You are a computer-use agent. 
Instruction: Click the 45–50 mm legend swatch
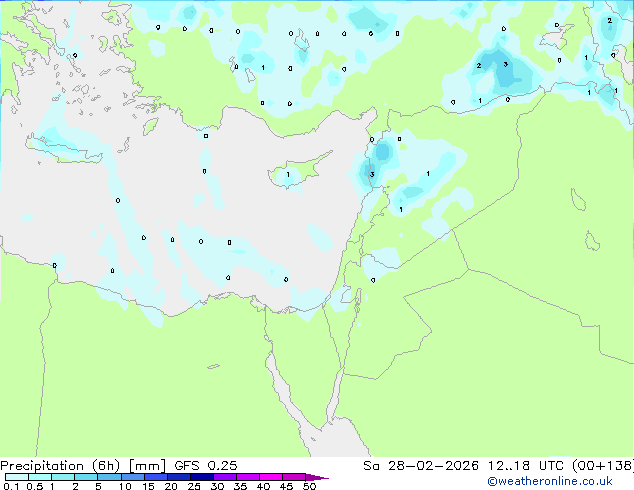tap(294, 477)
